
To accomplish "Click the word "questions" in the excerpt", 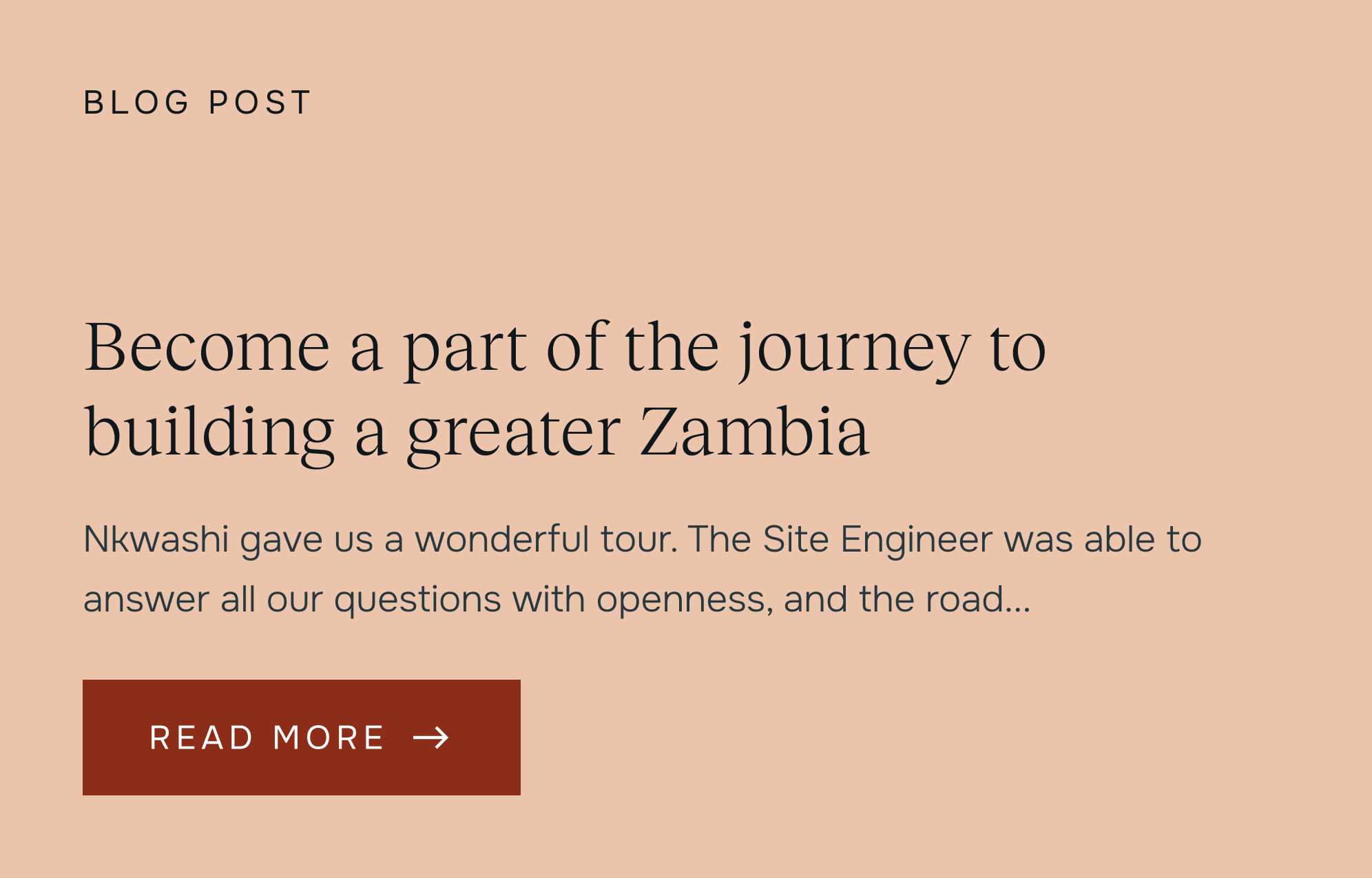I will coord(417,599).
